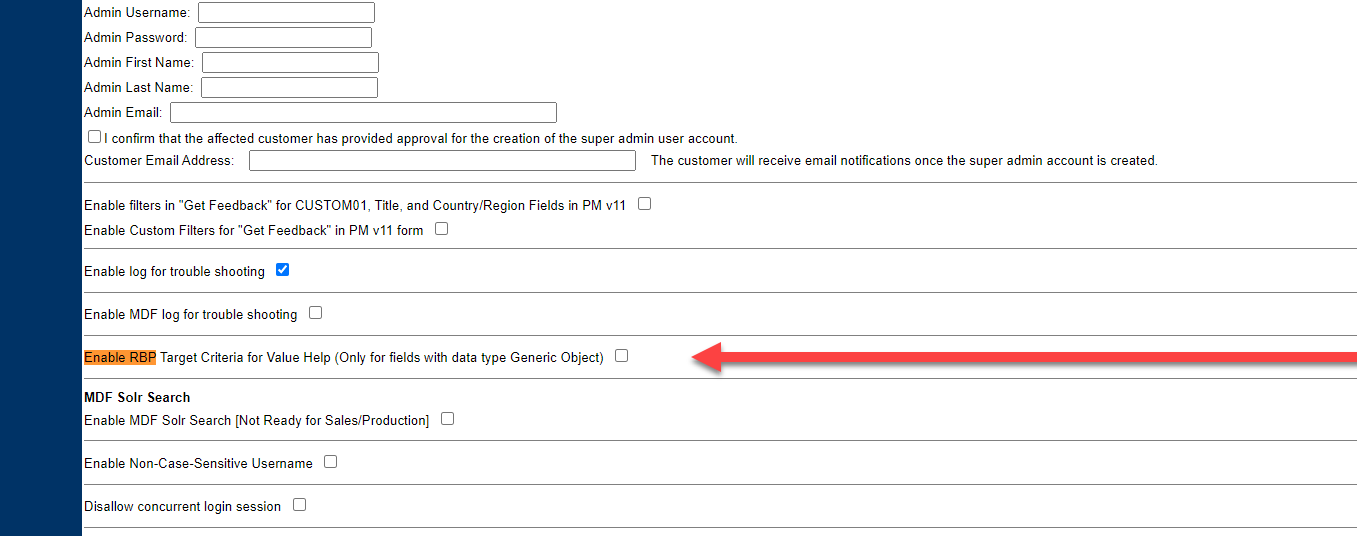
Task: Uncheck Enable log for trouble shooting
Action: [x=282, y=270]
